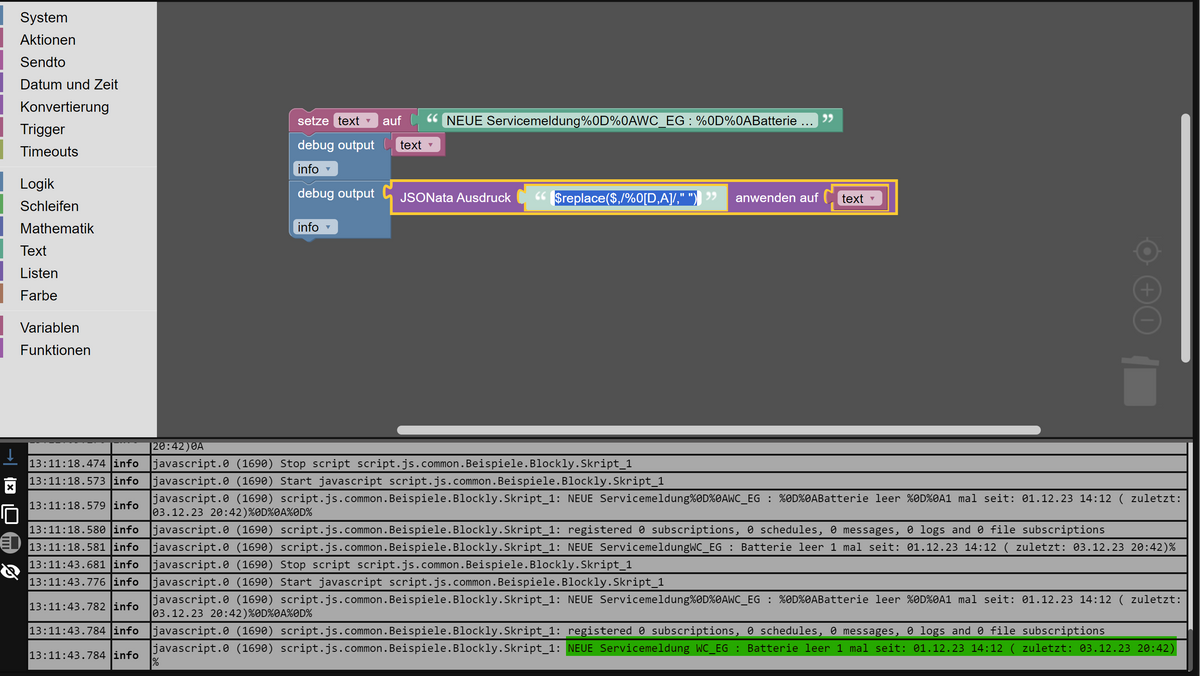Viewport: 1200px width, 676px height.
Task: Hide the log with crossed-eye icon
Action: click(x=10, y=572)
